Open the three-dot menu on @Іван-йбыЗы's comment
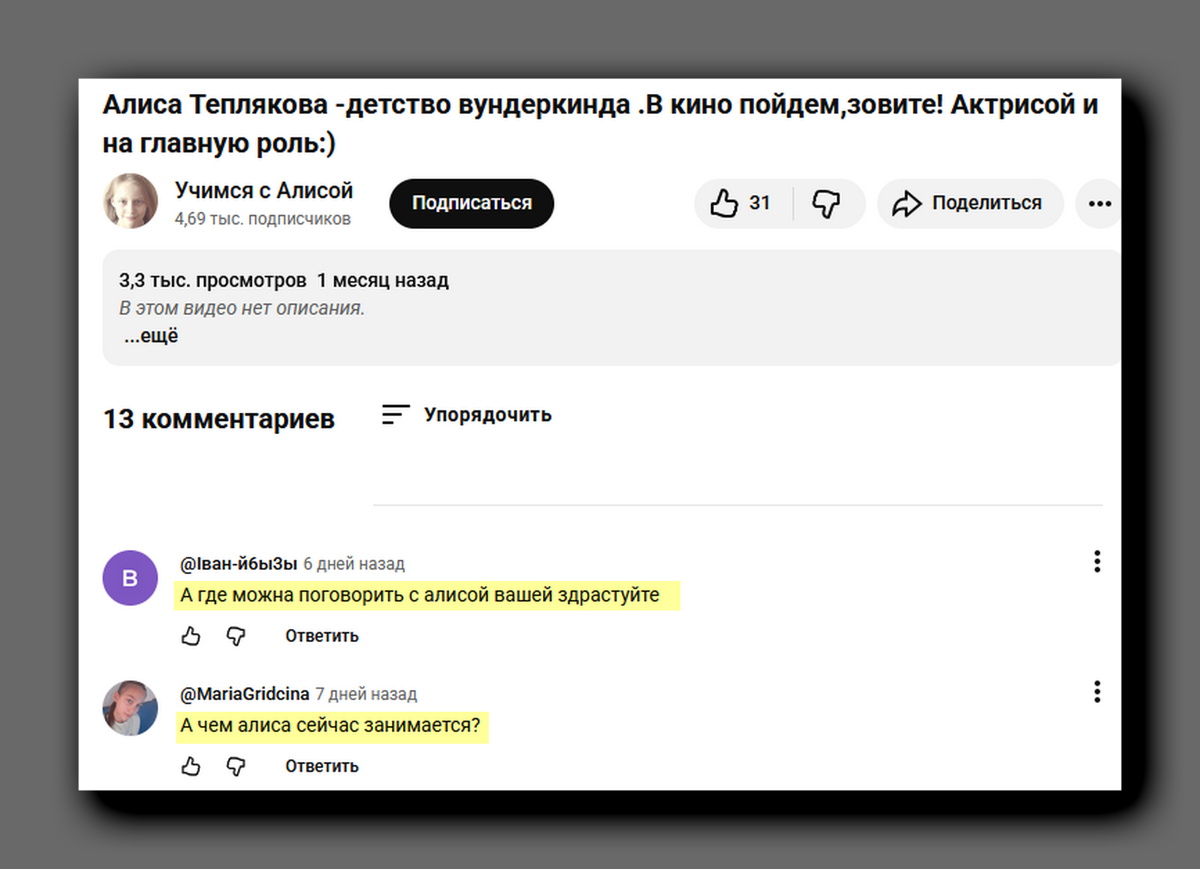 pos(1097,561)
